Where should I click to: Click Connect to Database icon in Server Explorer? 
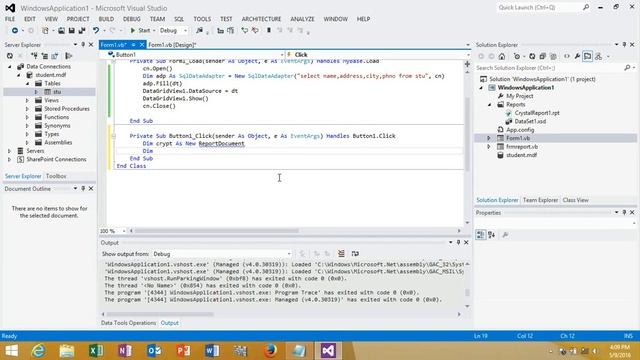tap(34, 56)
